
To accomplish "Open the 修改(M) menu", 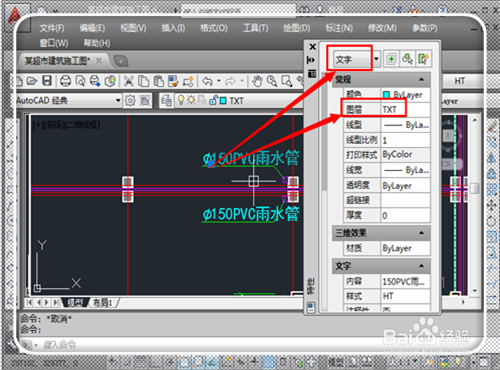I will click(x=382, y=28).
